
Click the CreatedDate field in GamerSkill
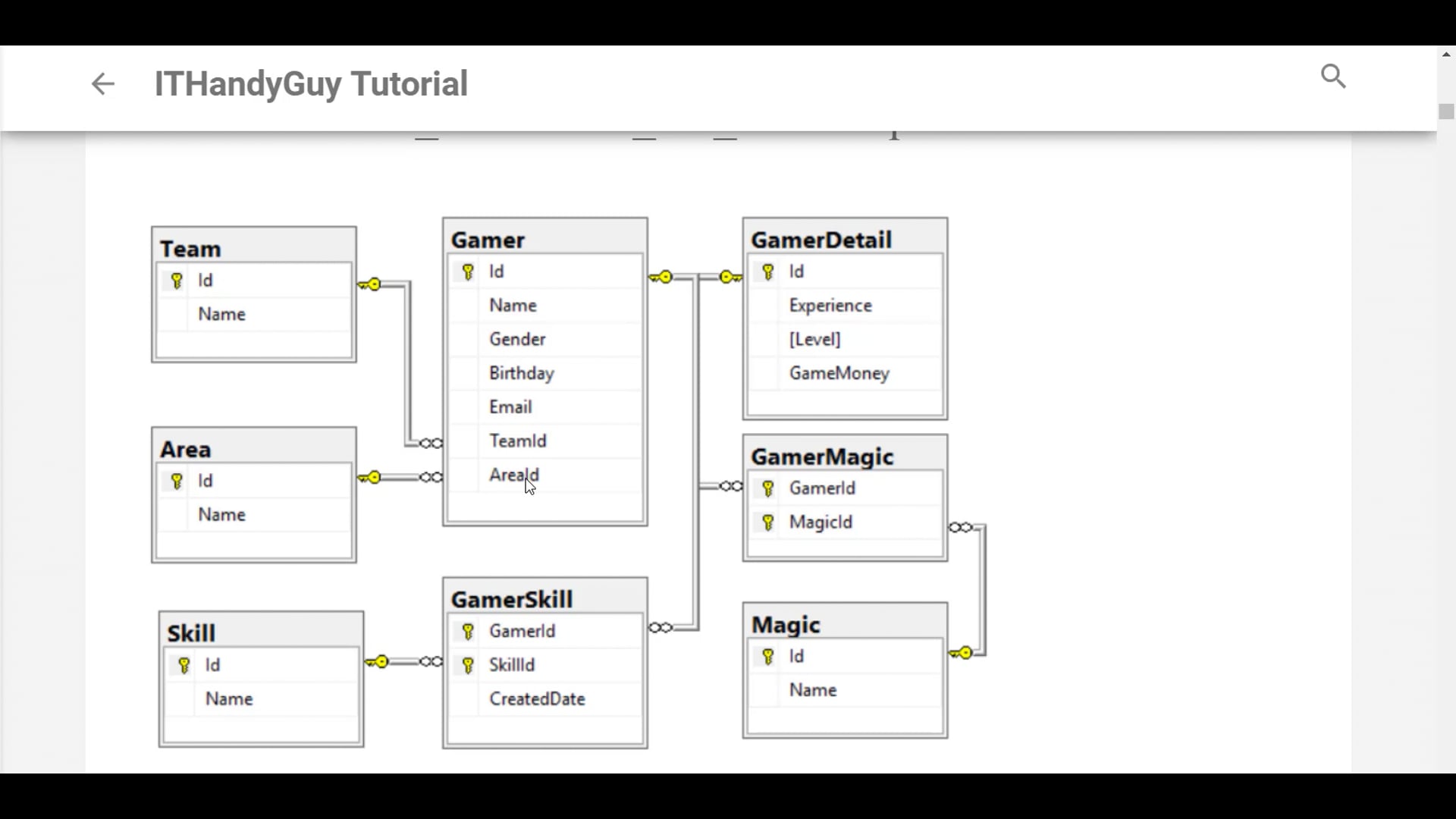coord(537,698)
